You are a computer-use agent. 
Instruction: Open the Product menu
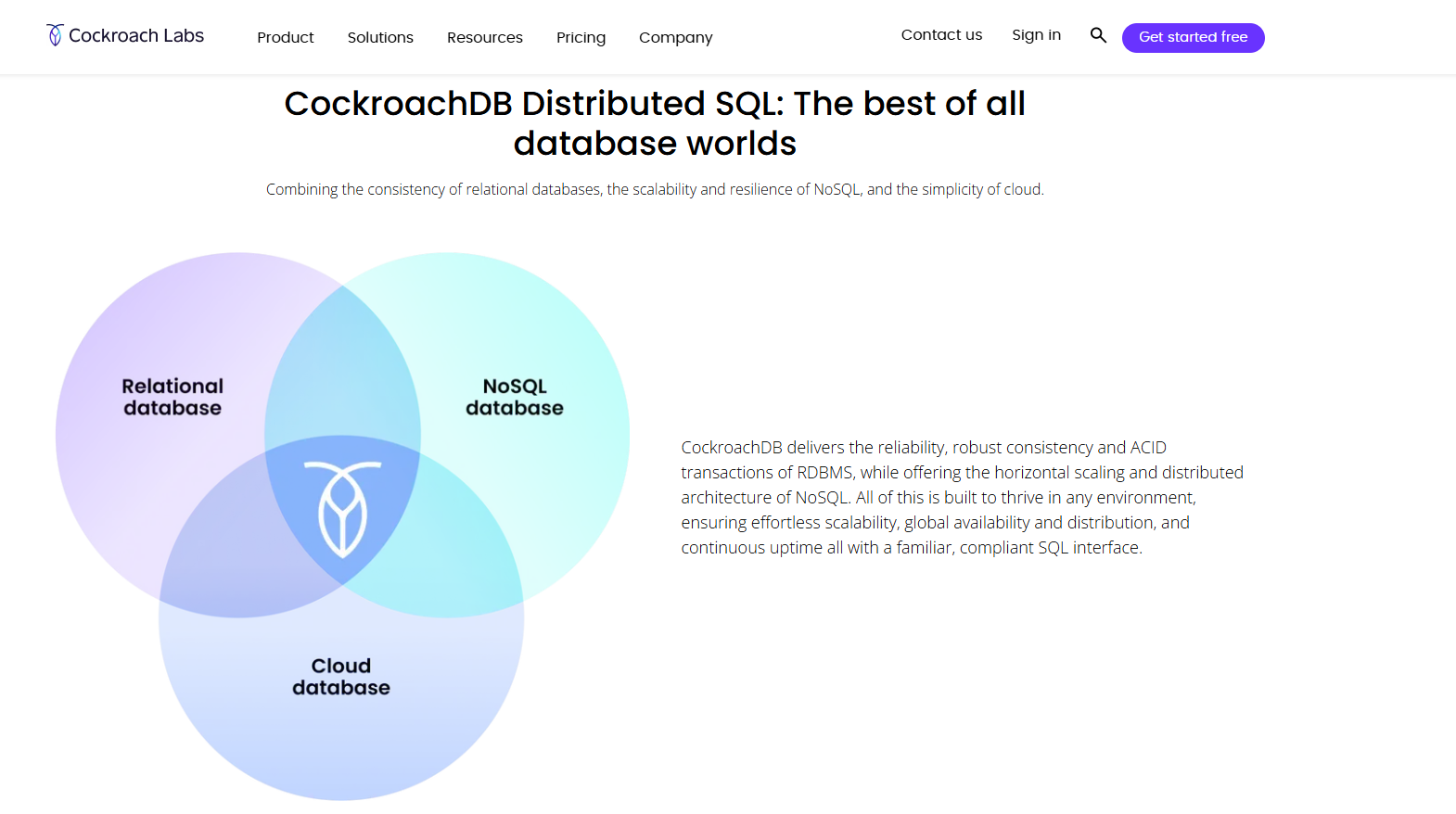point(286,37)
